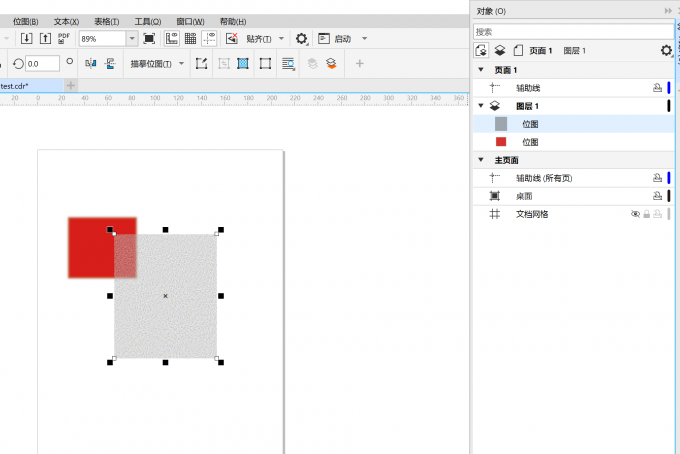The image size is (680, 454).
Task: Toggle visibility eye of 文档网格
Action: (635, 214)
